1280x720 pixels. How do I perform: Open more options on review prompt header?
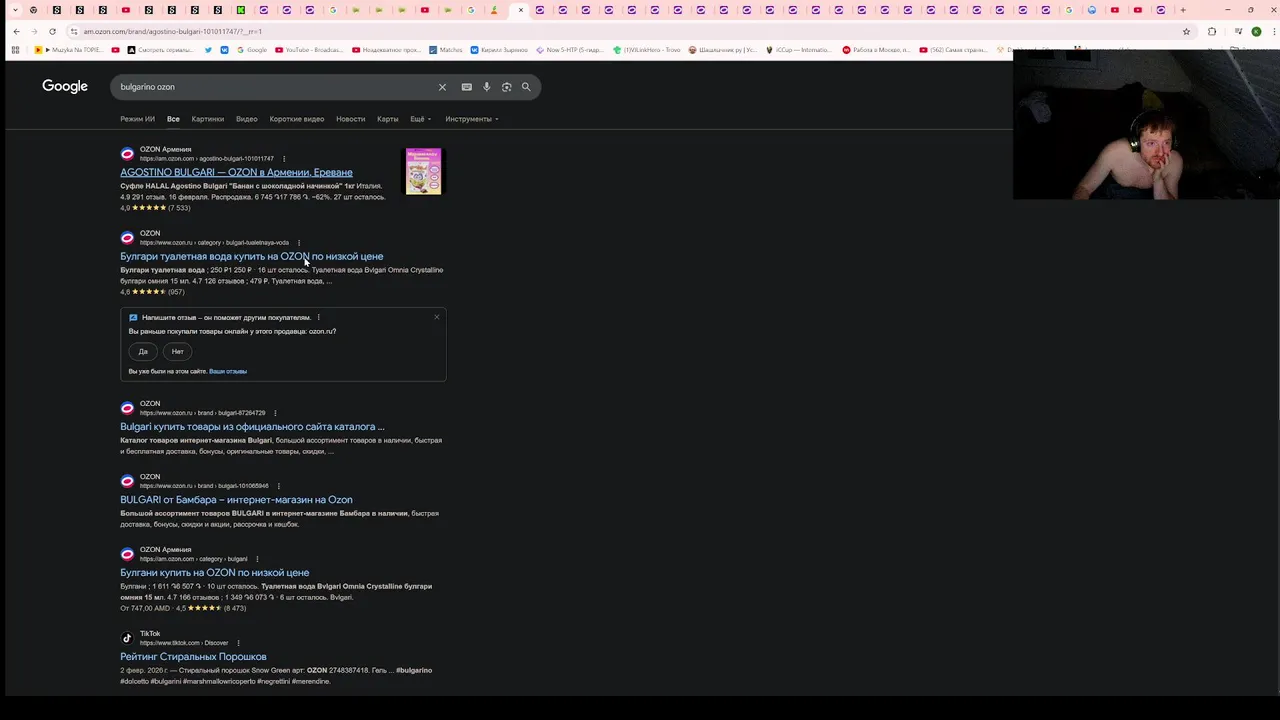(319, 317)
